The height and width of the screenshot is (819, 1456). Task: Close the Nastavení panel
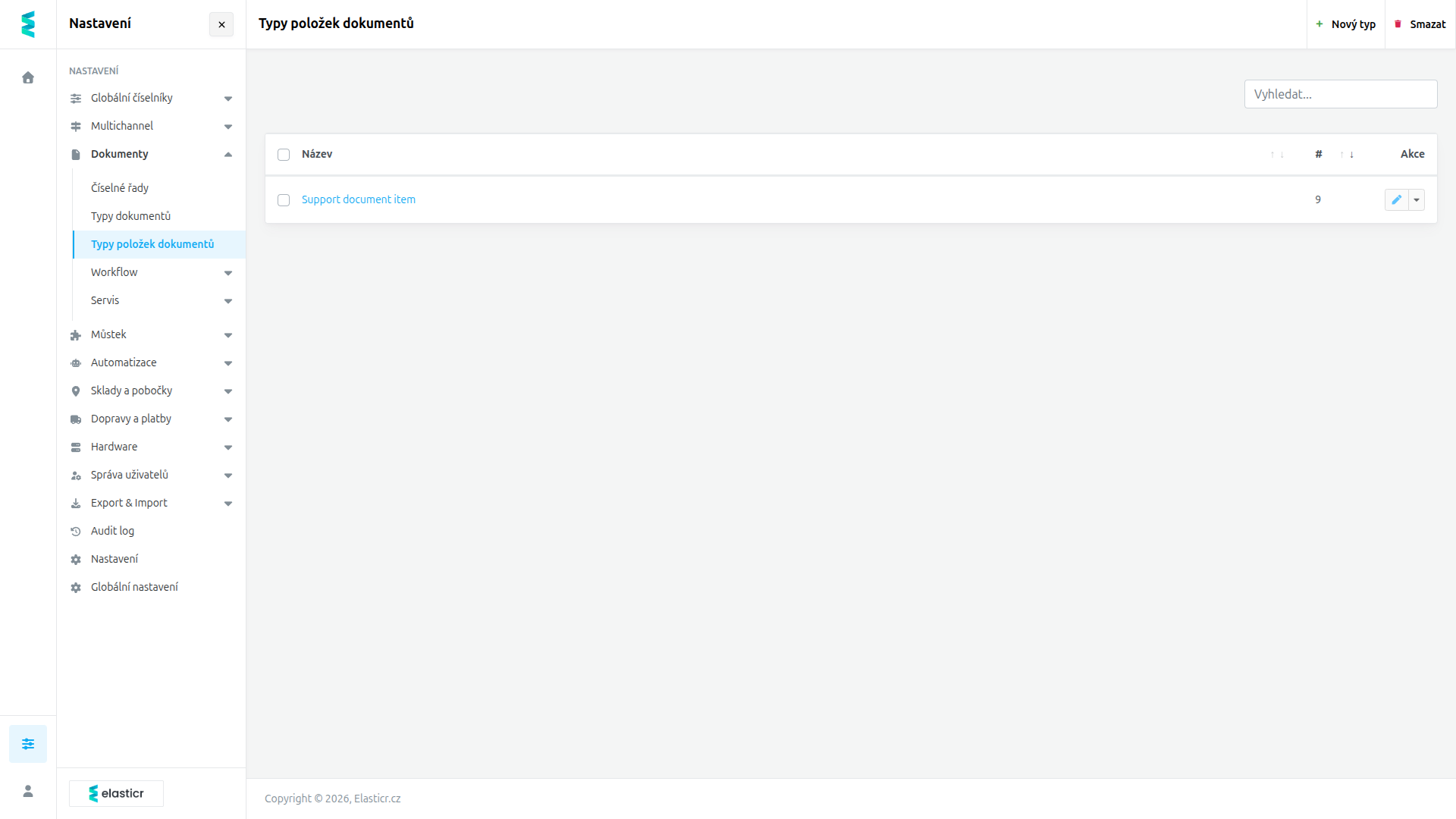(221, 24)
